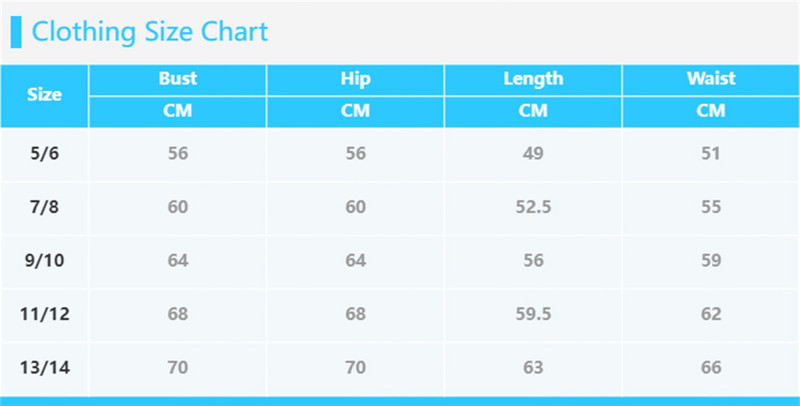The image size is (800, 406).
Task: Click the Hip column header
Action: tap(355, 78)
